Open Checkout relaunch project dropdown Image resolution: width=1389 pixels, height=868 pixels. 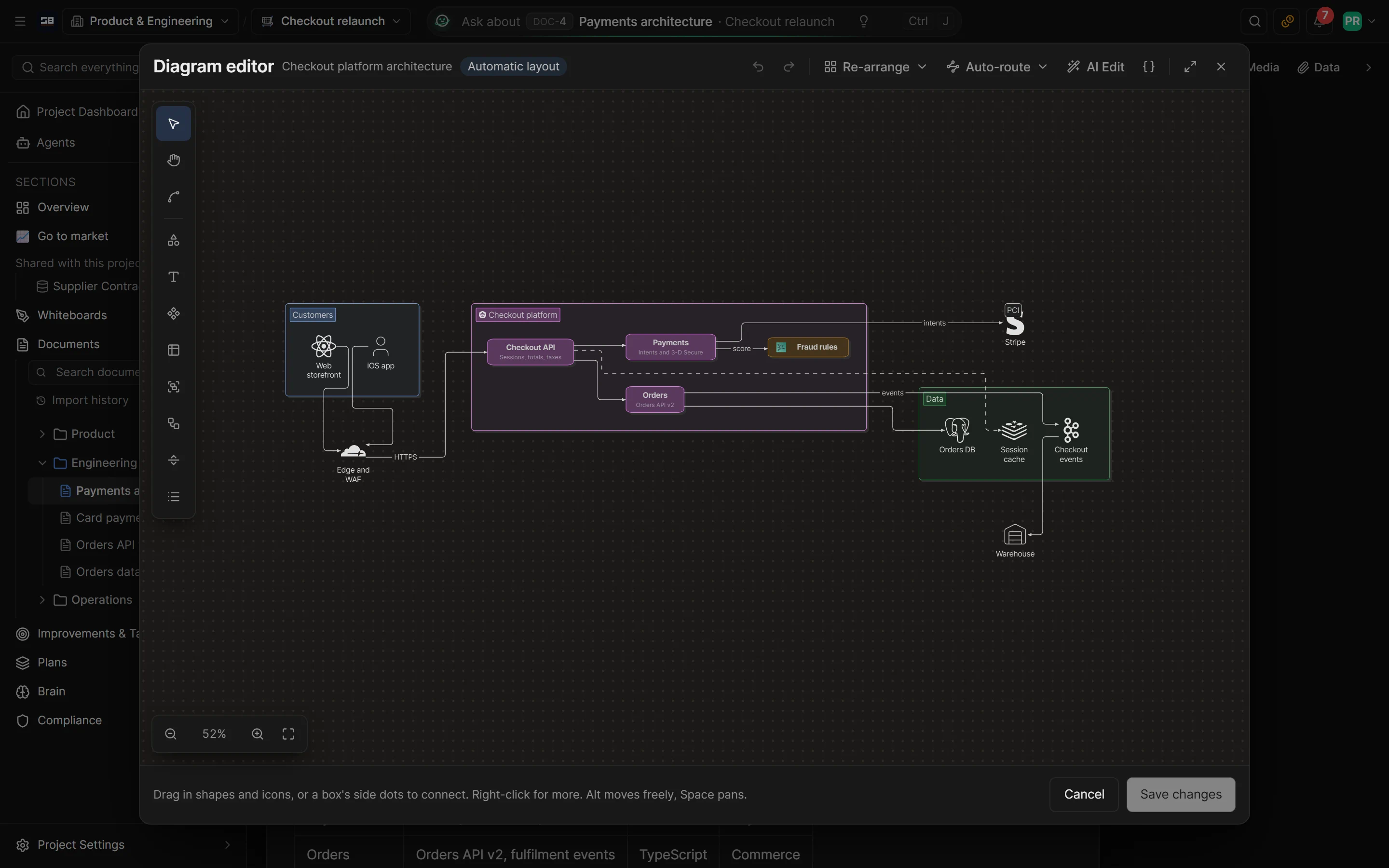pyautogui.click(x=330, y=21)
